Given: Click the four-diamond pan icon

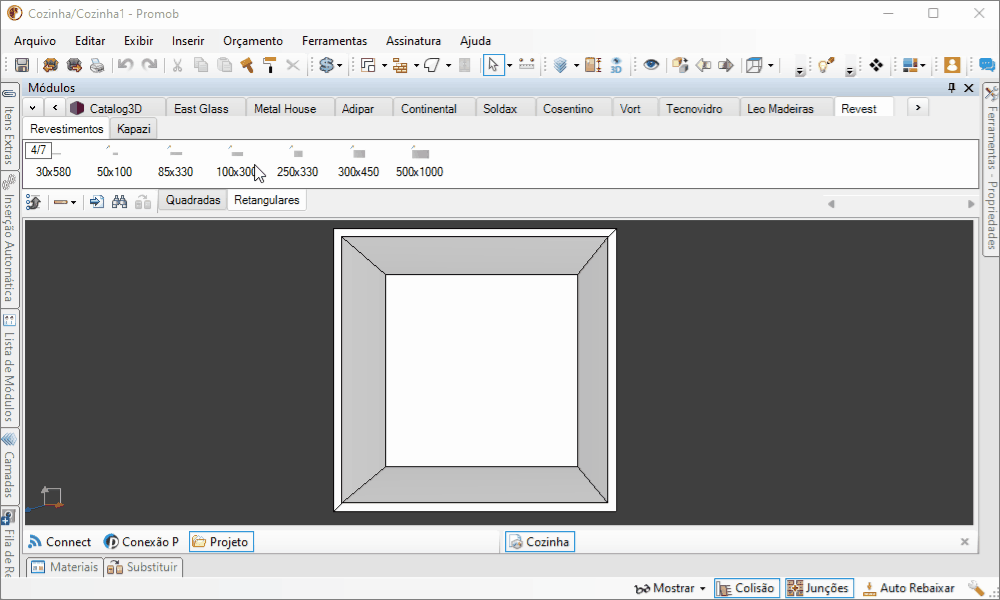Looking at the screenshot, I should (x=876, y=65).
